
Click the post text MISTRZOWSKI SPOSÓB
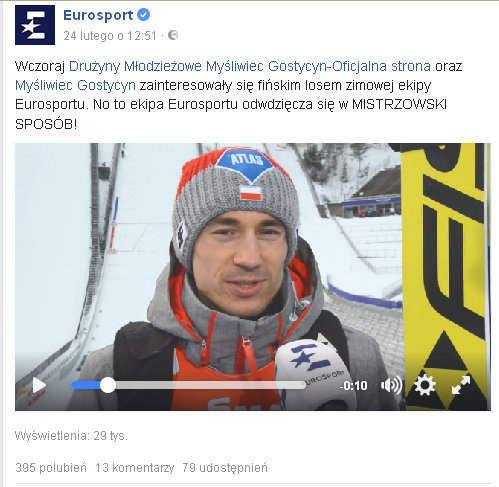tap(231, 114)
